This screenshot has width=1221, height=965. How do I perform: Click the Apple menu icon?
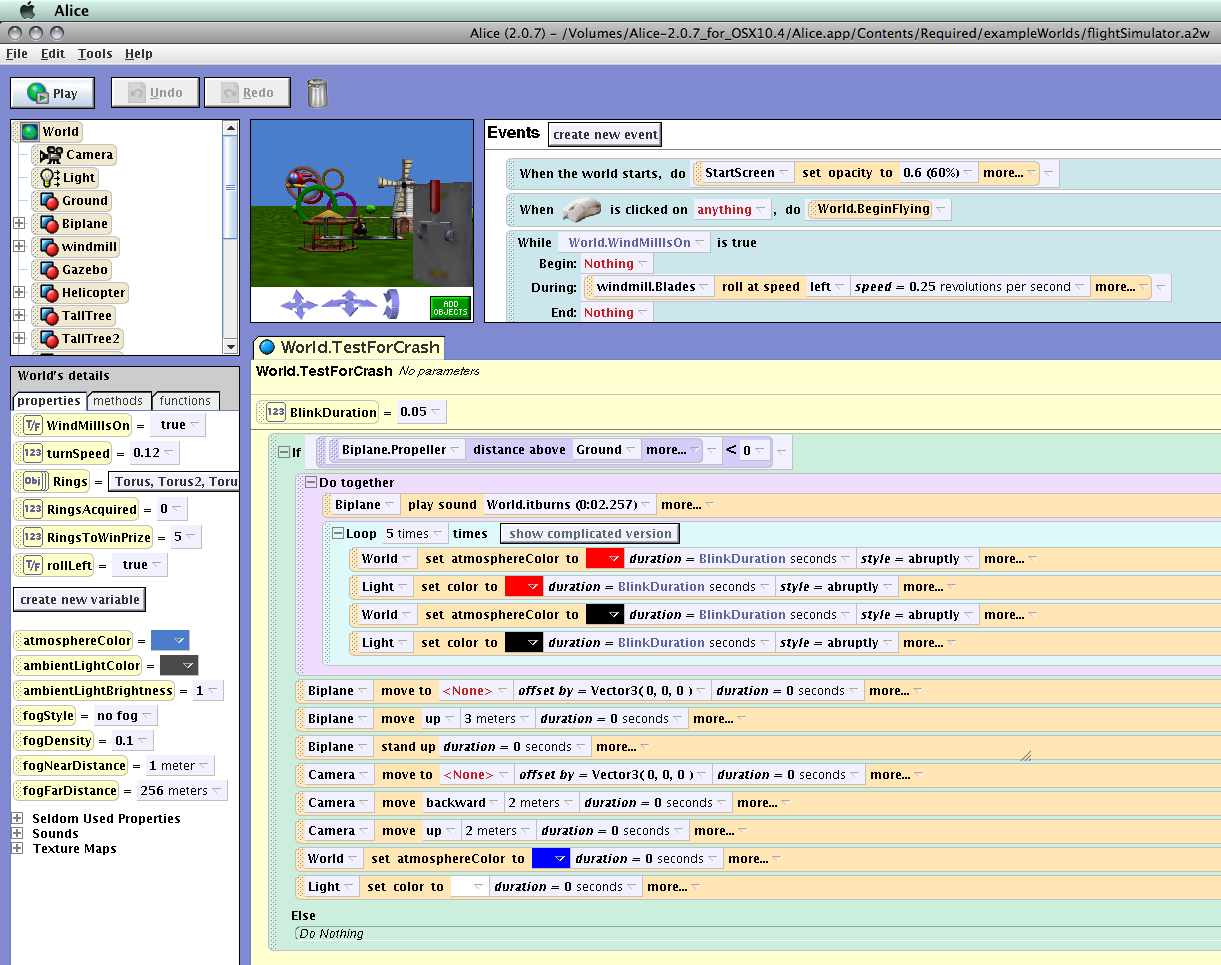pos(28,10)
